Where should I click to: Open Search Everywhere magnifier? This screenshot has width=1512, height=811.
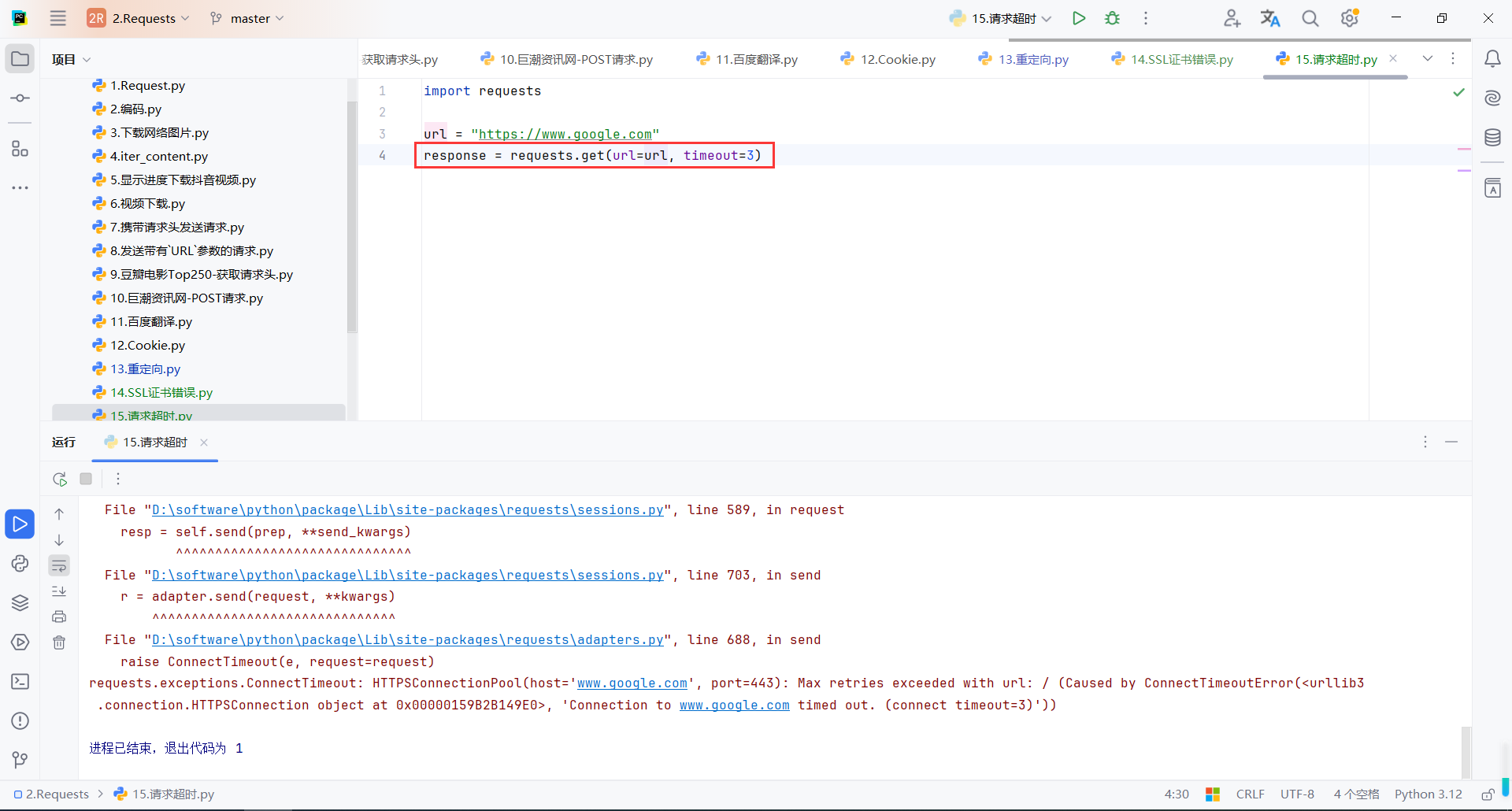pos(1310,18)
